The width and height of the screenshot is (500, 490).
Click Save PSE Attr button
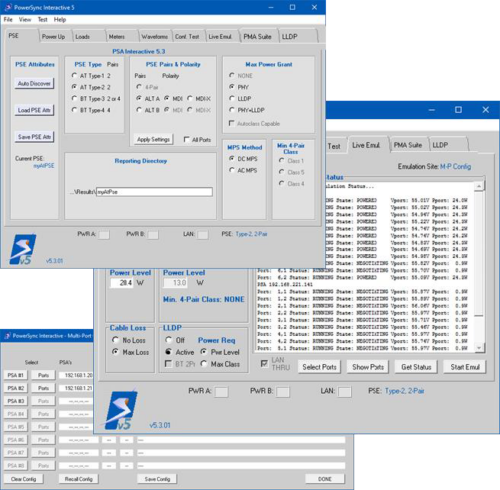(x=34, y=137)
